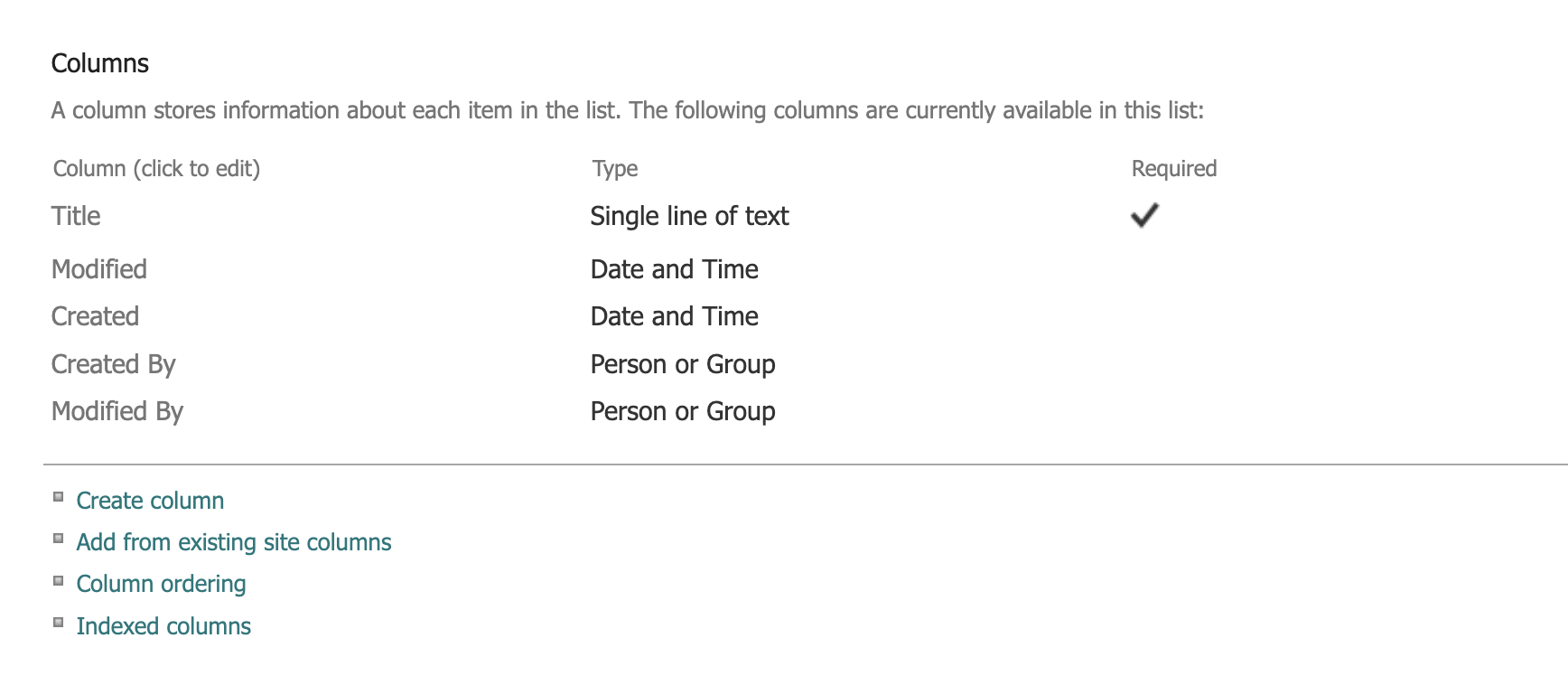Edit the Created column

click(95, 315)
